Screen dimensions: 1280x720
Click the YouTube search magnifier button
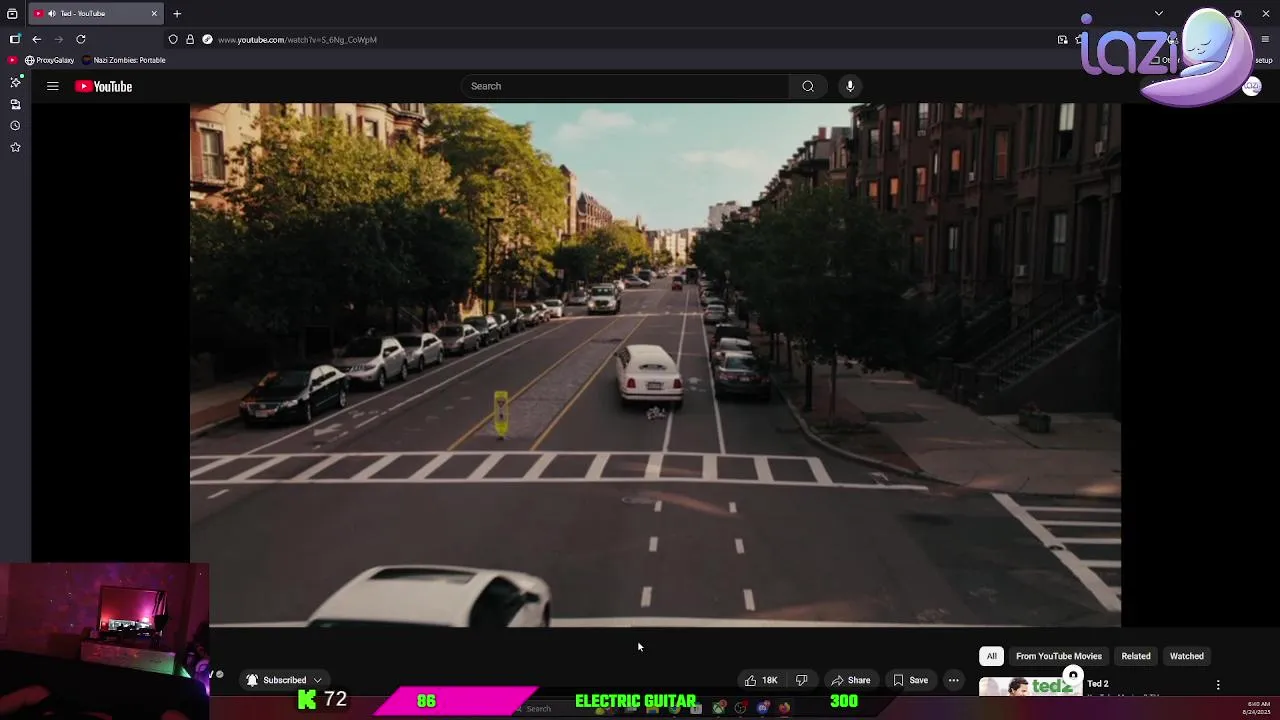[808, 86]
